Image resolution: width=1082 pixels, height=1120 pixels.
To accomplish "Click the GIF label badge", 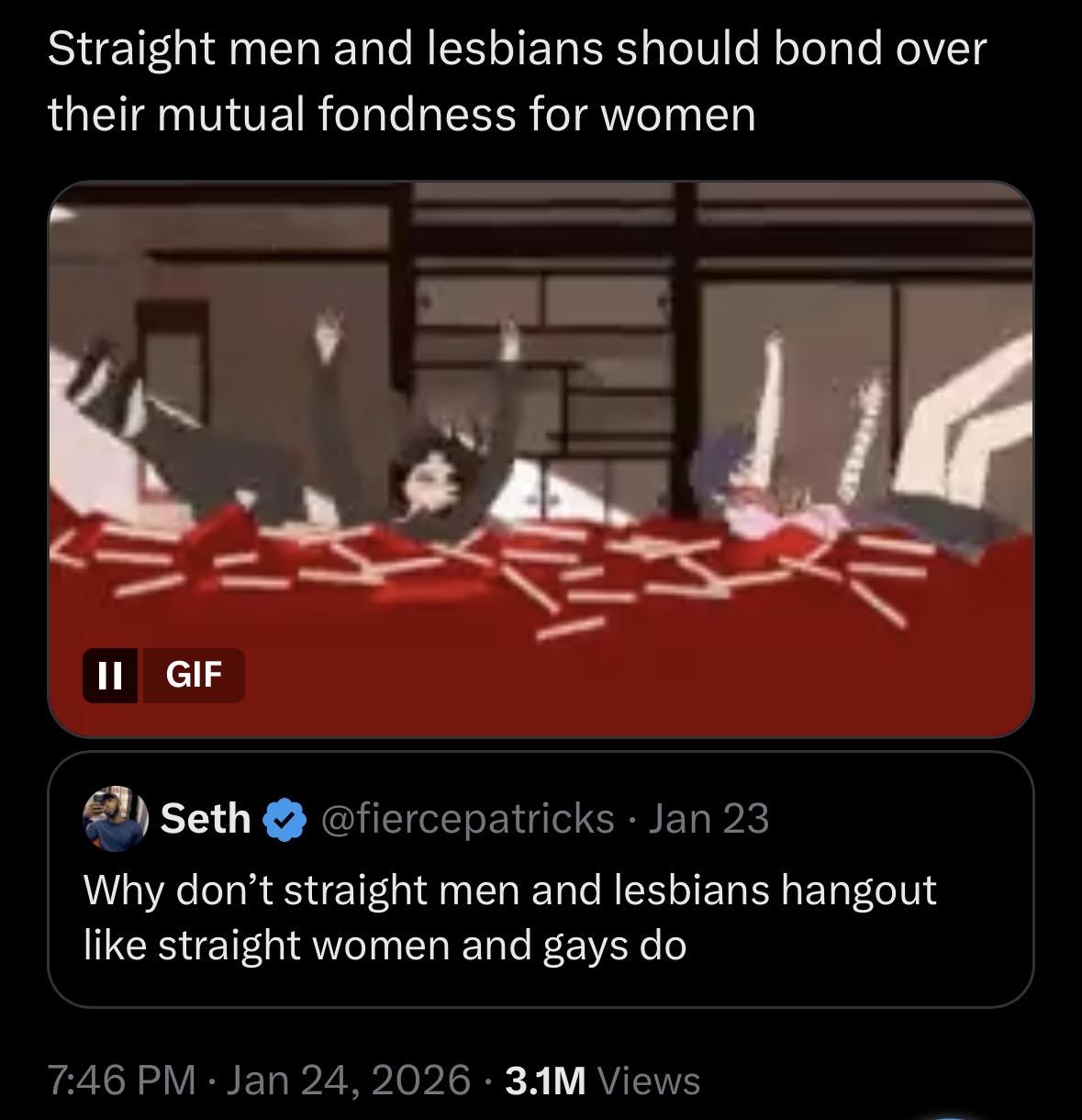I will (194, 676).
